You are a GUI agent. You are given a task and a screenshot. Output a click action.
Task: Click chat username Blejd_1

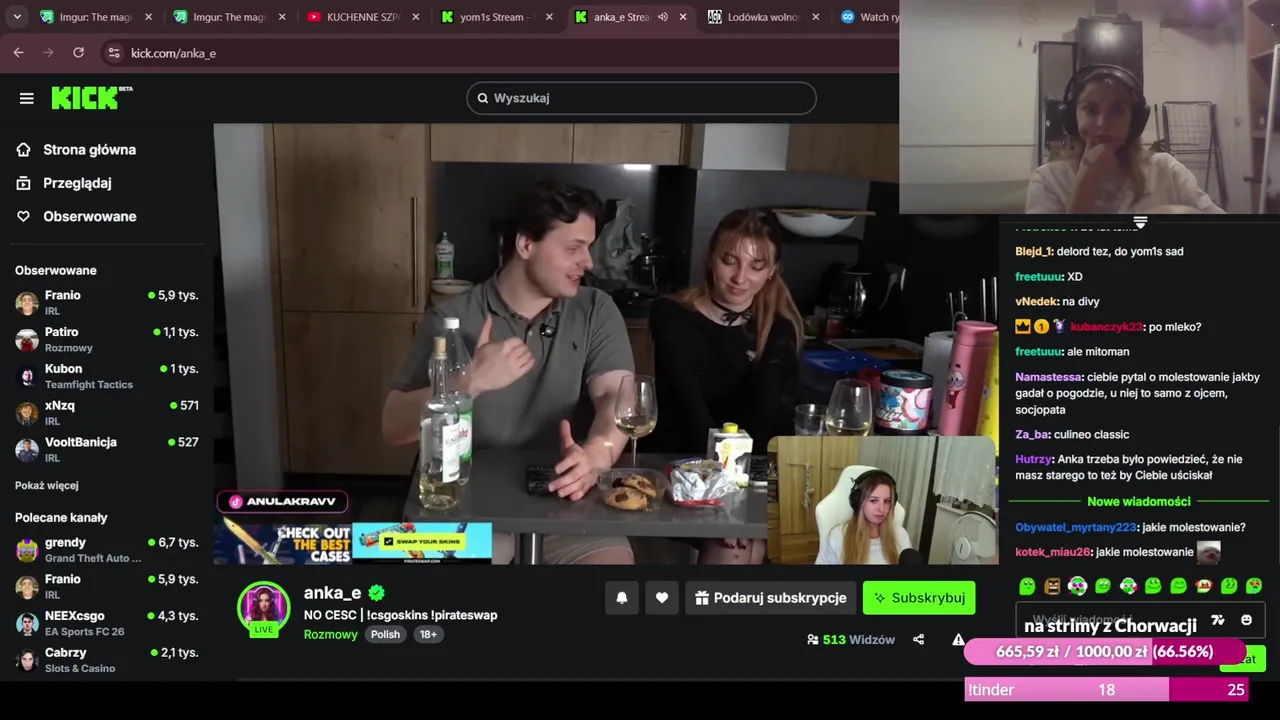click(x=1034, y=252)
